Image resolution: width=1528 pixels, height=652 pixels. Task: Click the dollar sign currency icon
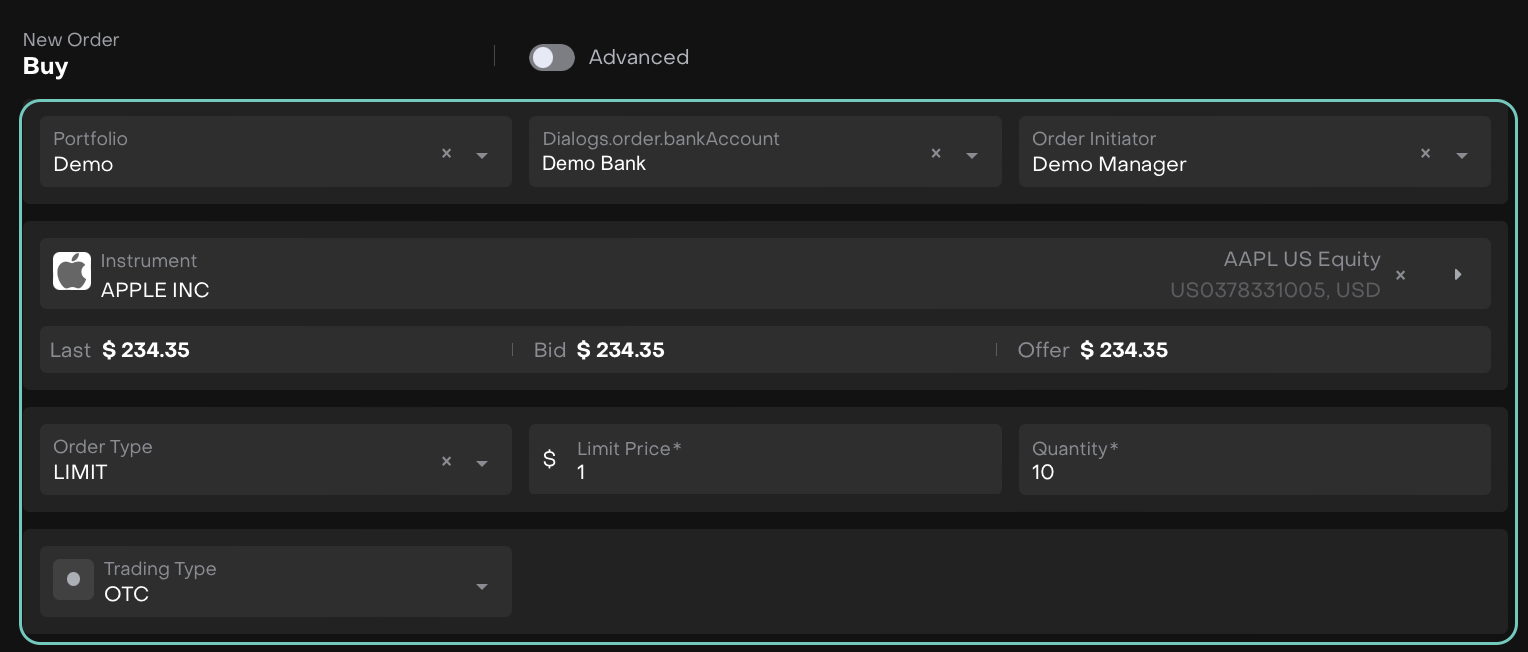tap(549, 460)
